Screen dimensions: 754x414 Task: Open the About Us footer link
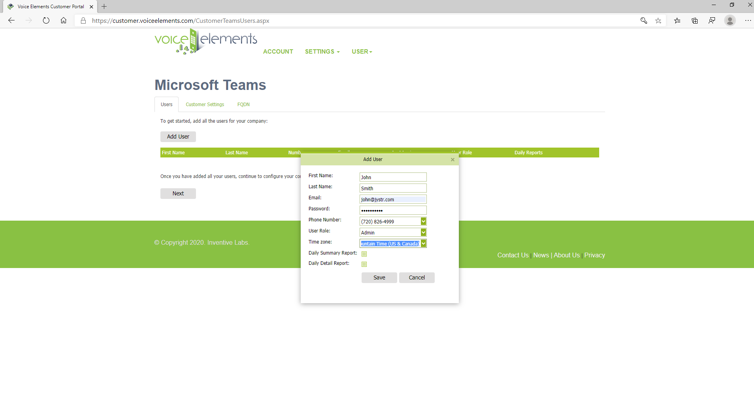pyautogui.click(x=566, y=255)
